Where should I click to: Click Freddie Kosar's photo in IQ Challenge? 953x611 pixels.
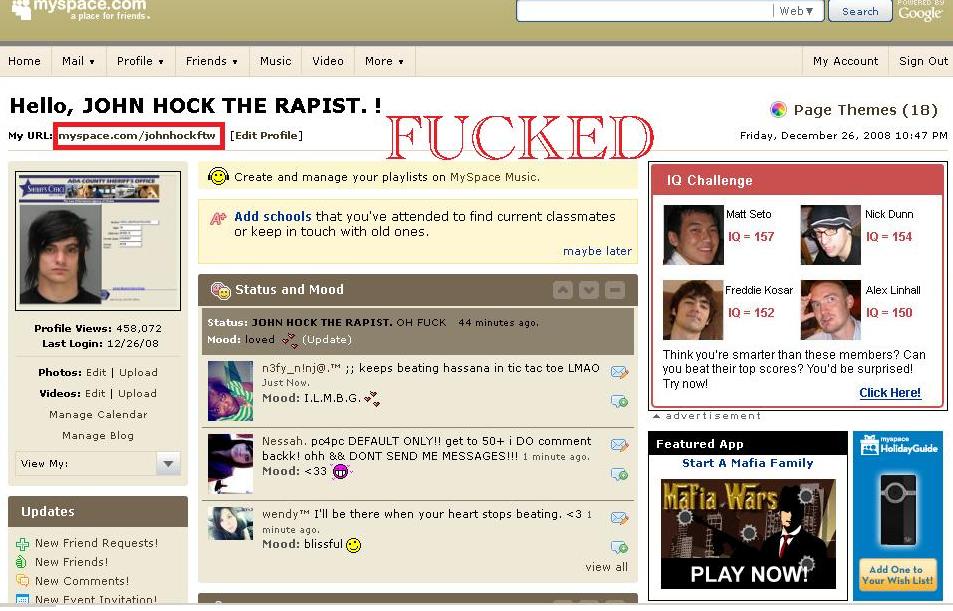pyautogui.click(x=693, y=310)
